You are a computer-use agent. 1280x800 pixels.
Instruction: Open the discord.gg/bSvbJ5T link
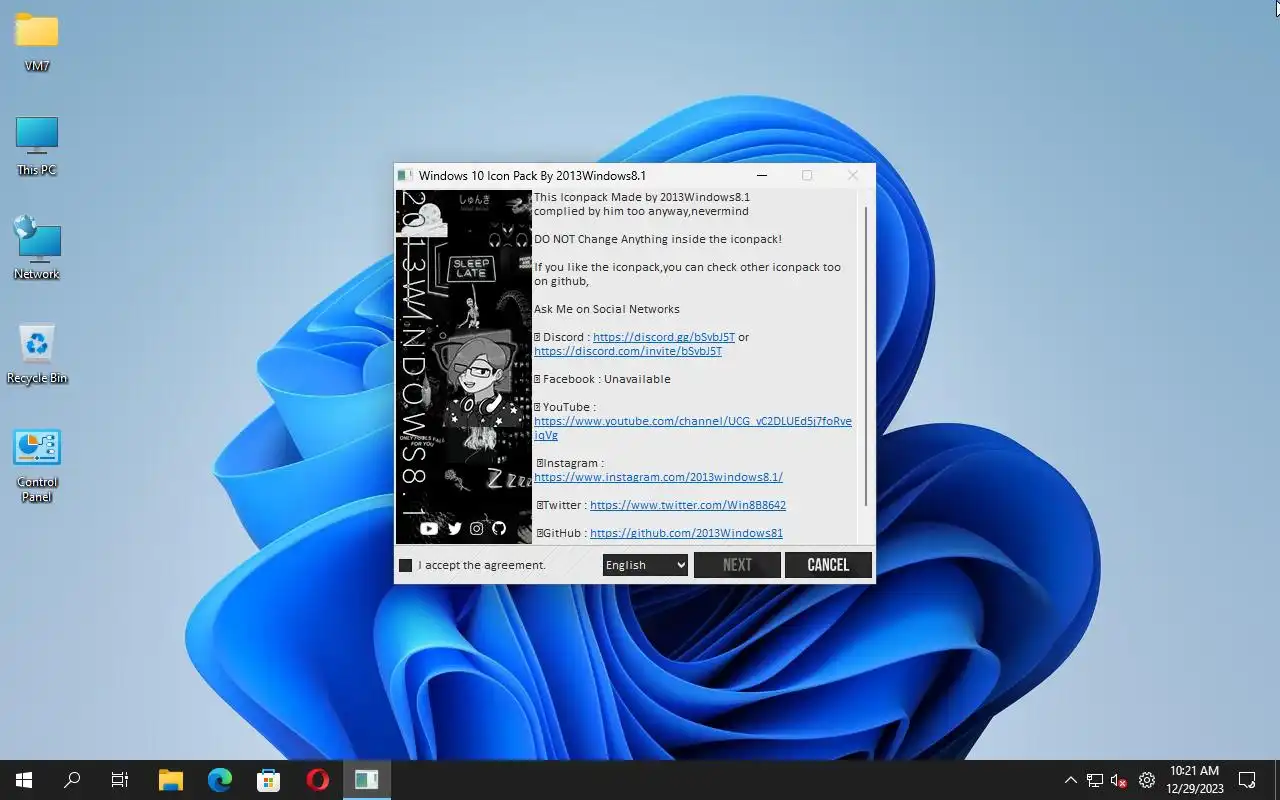tap(664, 337)
